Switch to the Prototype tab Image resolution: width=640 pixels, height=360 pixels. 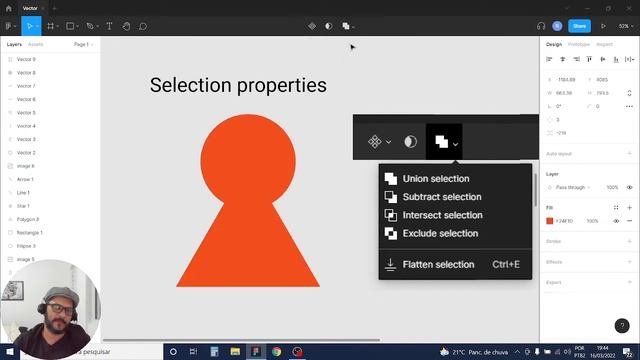(579, 44)
